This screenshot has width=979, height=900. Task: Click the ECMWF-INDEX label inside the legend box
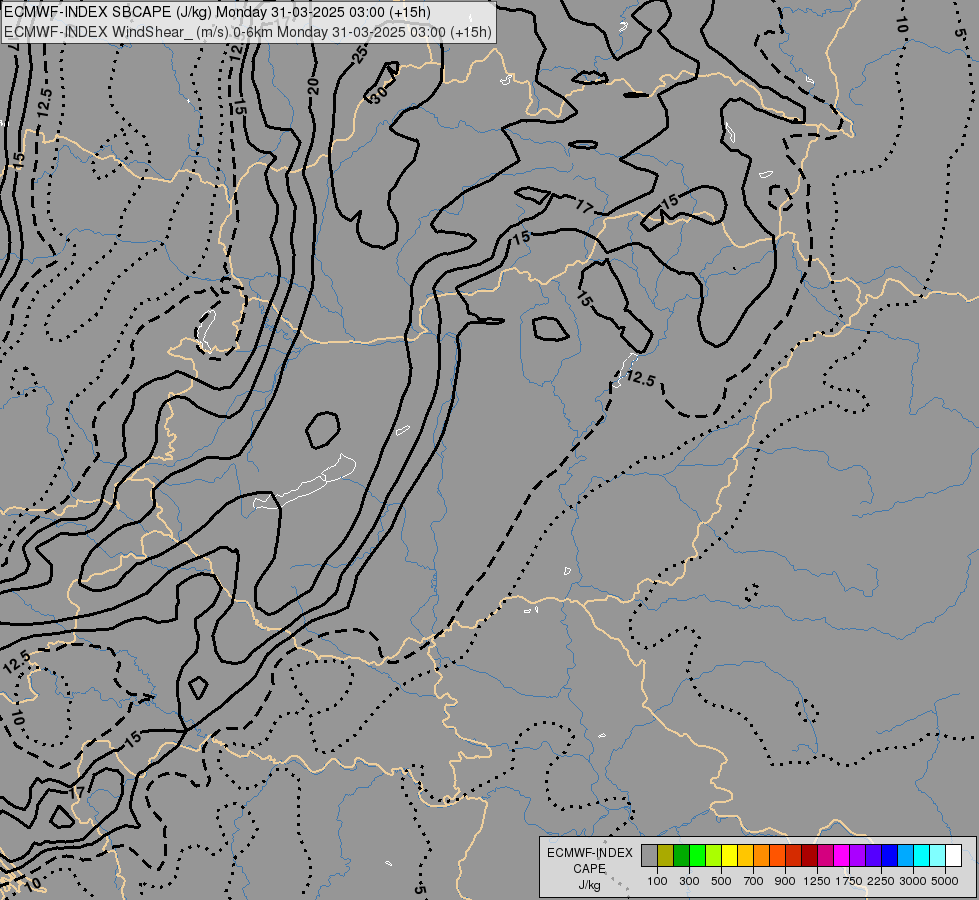(589, 853)
